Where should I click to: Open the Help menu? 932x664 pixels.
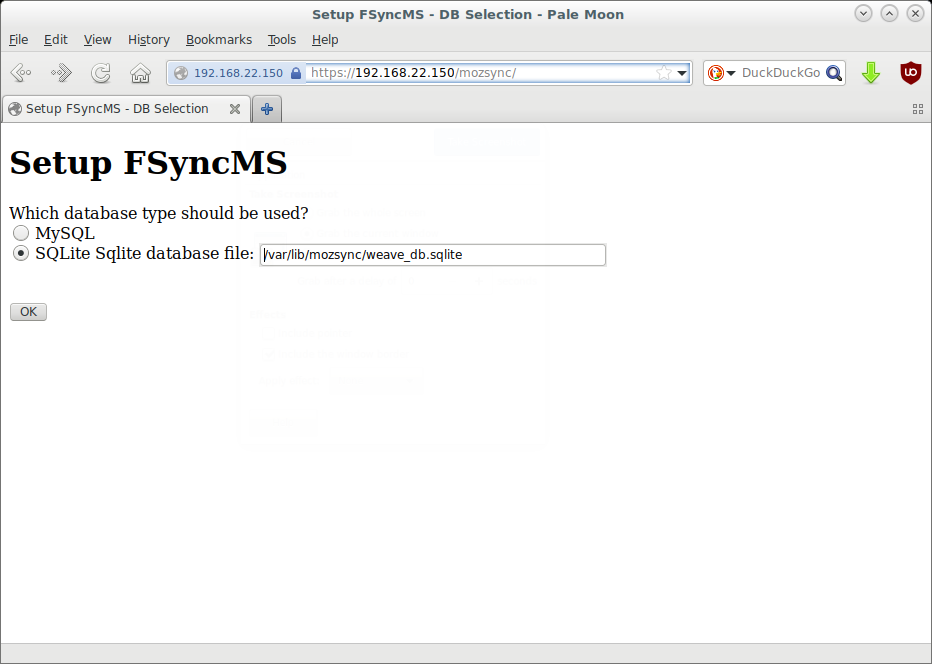325,40
